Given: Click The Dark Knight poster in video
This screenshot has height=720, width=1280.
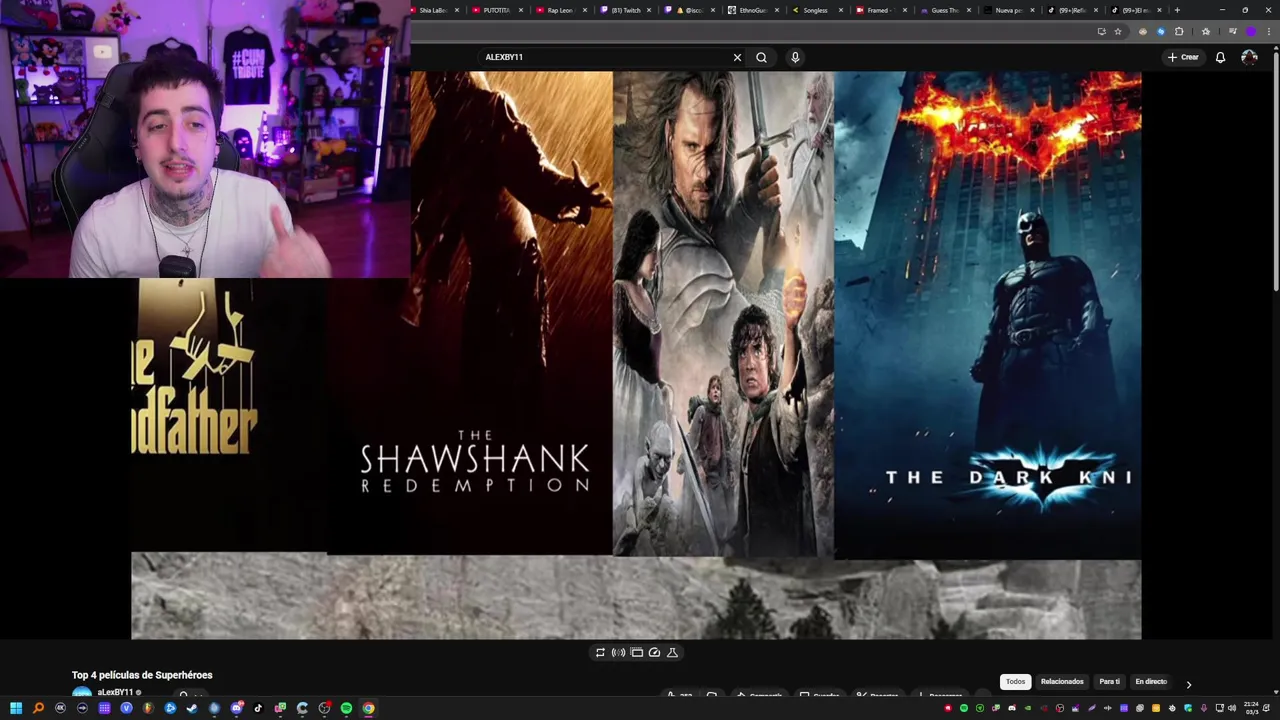Looking at the screenshot, I should tap(988, 315).
